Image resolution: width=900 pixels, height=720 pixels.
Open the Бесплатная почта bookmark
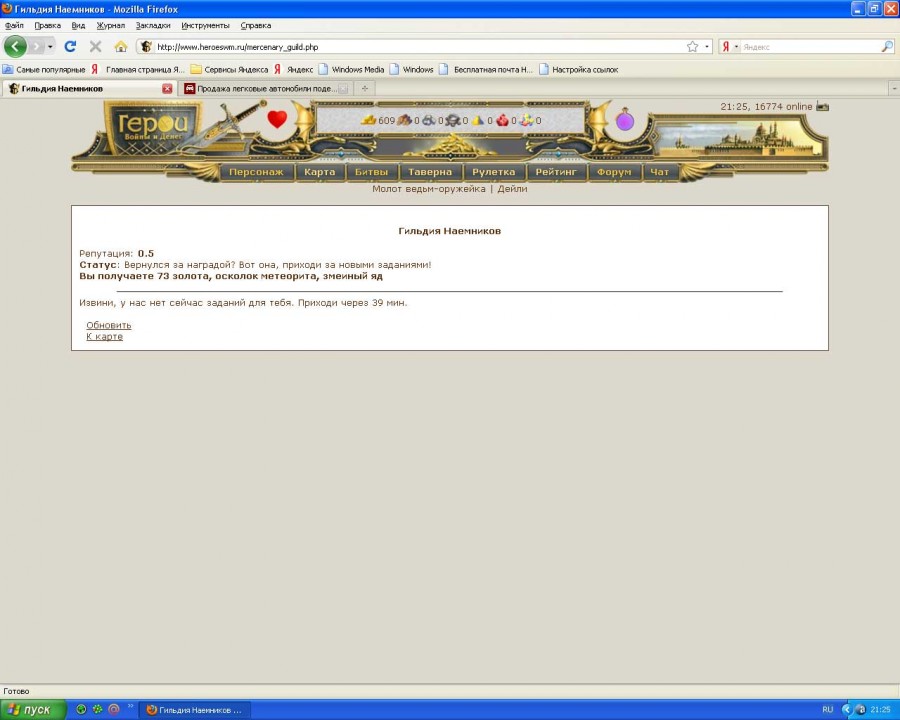487,69
